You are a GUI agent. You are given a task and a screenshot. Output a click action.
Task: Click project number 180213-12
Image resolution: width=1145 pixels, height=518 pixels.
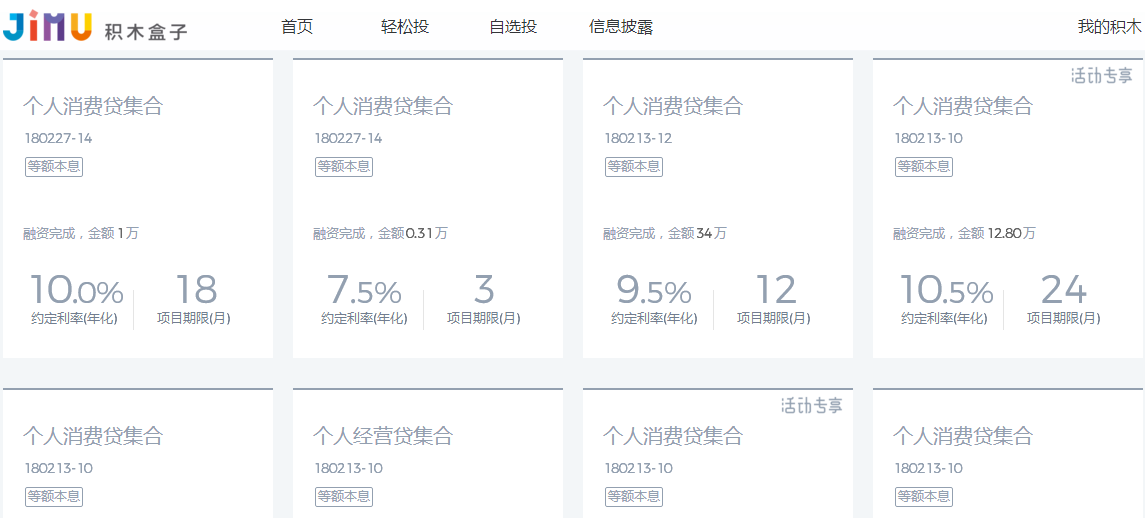(x=638, y=138)
